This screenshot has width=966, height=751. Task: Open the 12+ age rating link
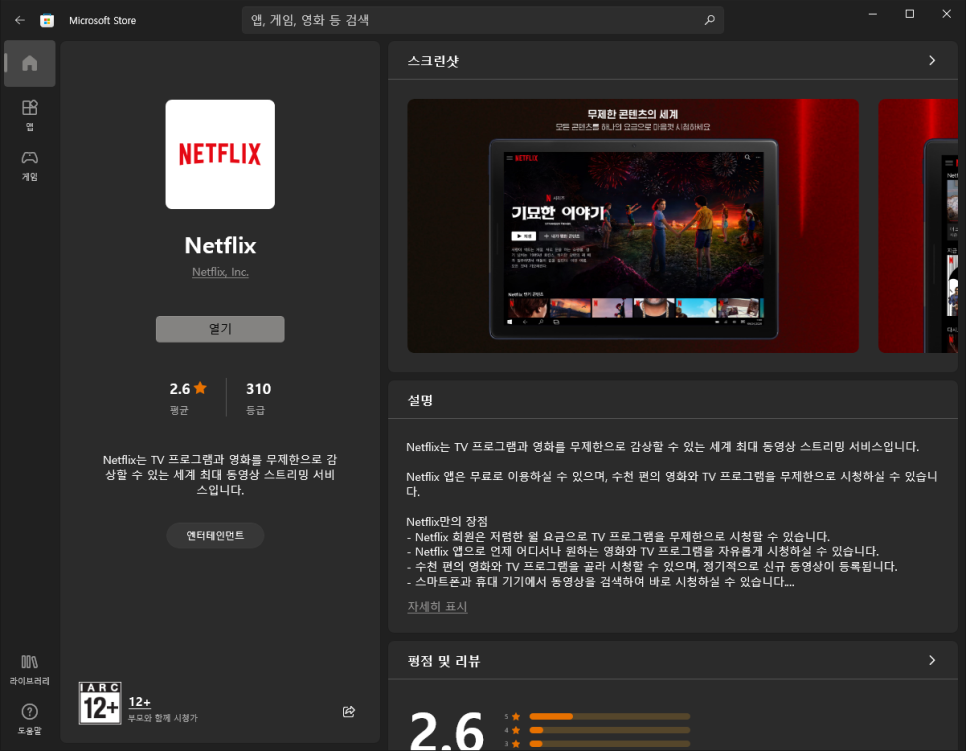[139, 702]
